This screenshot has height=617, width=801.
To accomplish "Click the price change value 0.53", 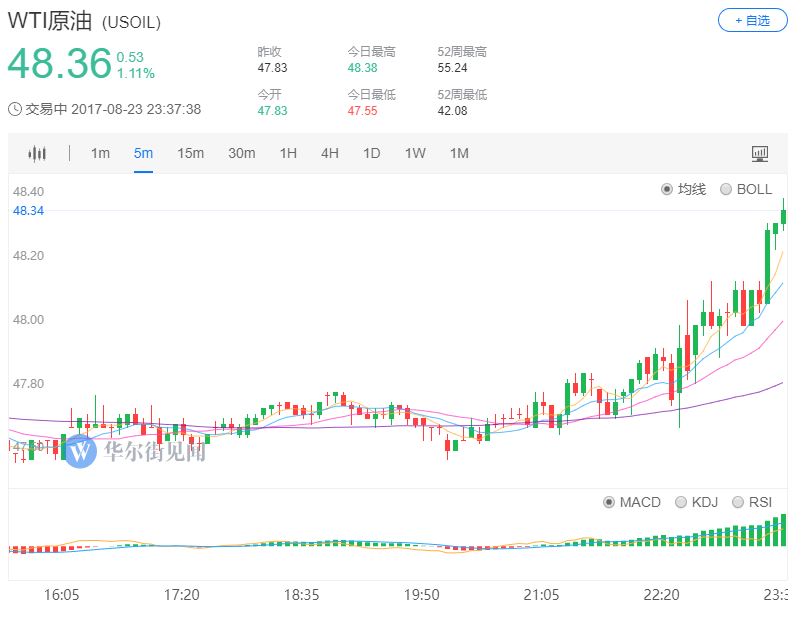I will 130,57.
